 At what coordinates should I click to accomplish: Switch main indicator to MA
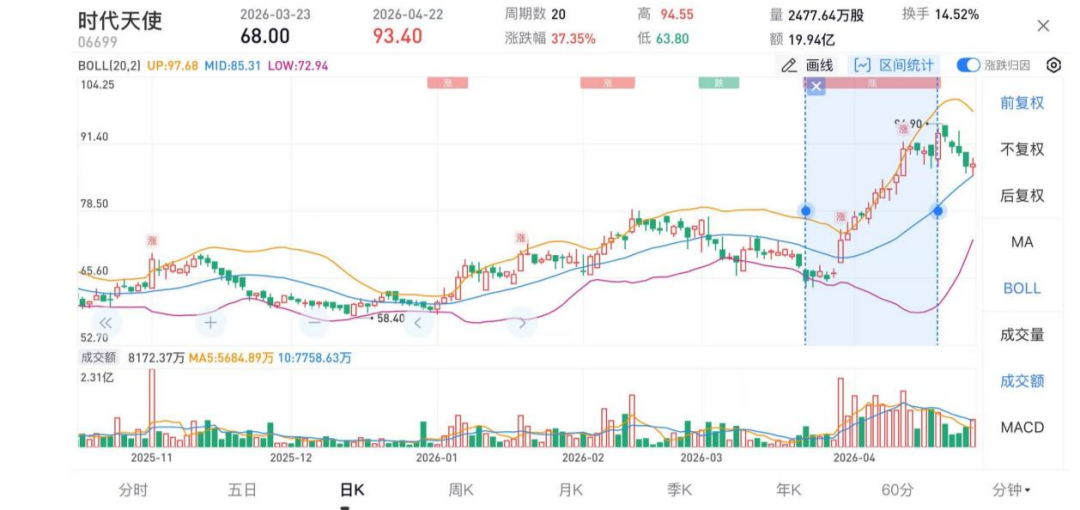(1022, 242)
